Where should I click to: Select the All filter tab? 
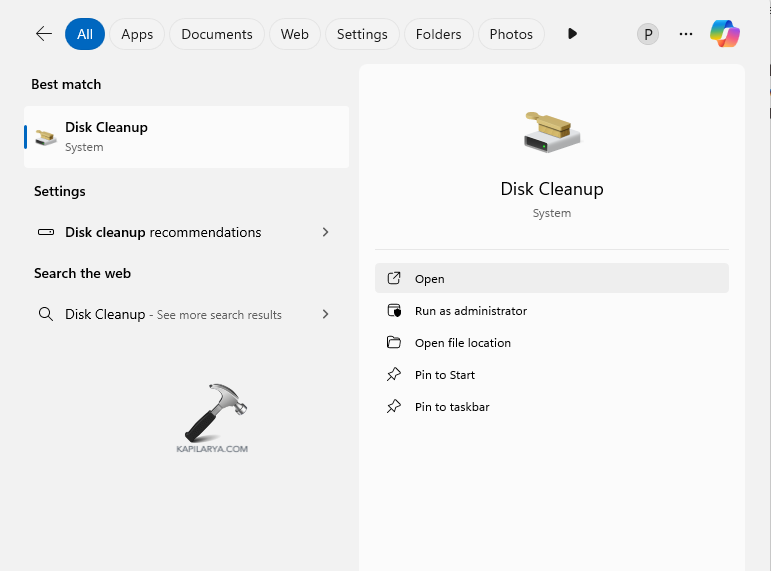[x=85, y=34]
